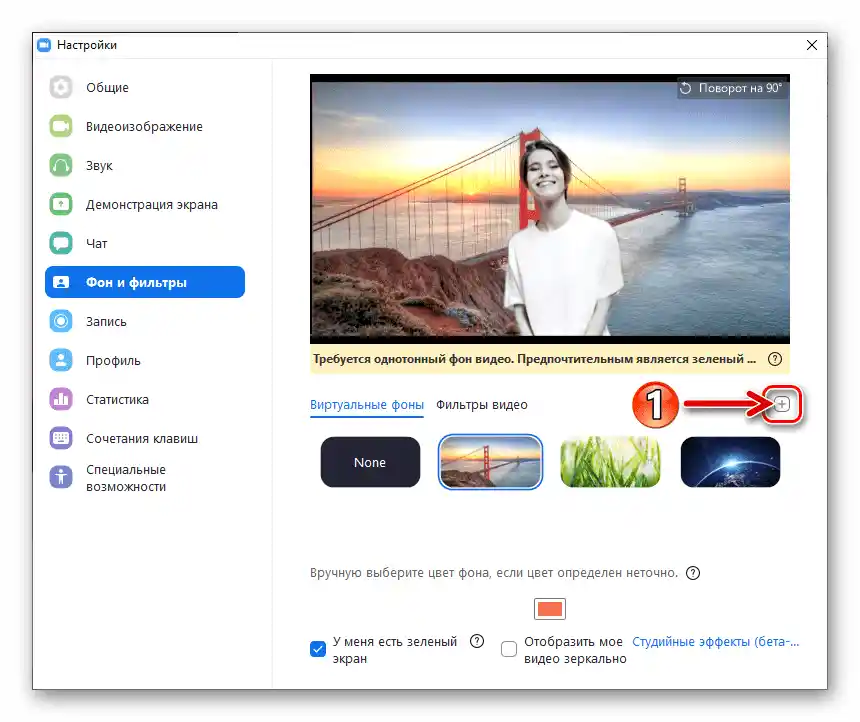Choose the Golden Gate bridge background thumbnail
The width and height of the screenshot is (860, 722).
[x=490, y=462]
